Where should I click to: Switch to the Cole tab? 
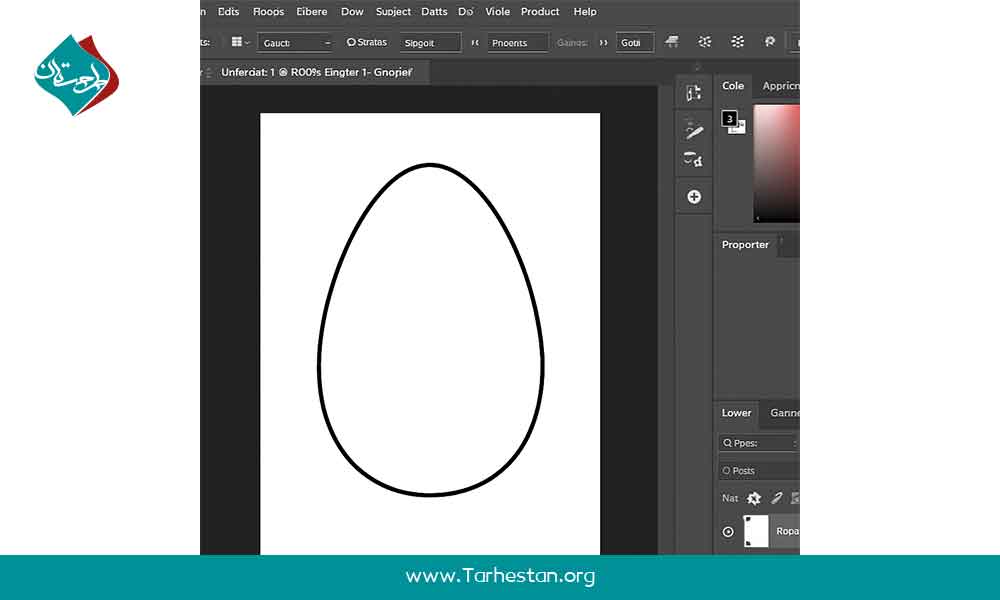(x=733, y=85)
